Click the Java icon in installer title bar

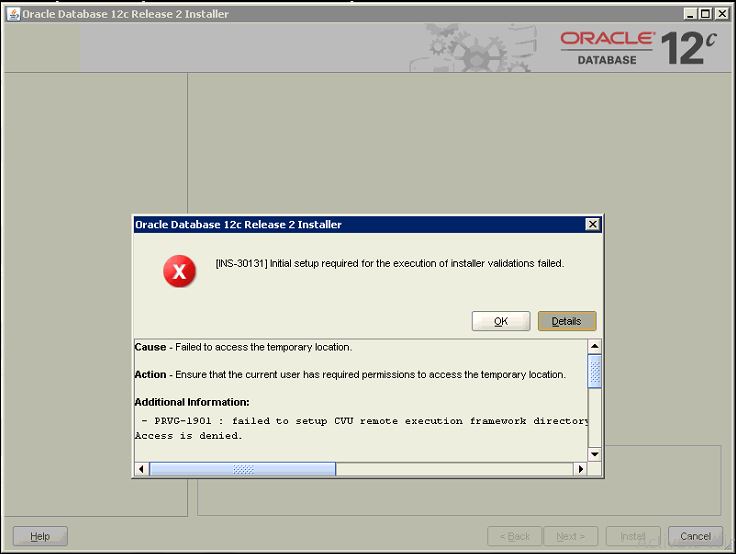[x=13, y=14]
